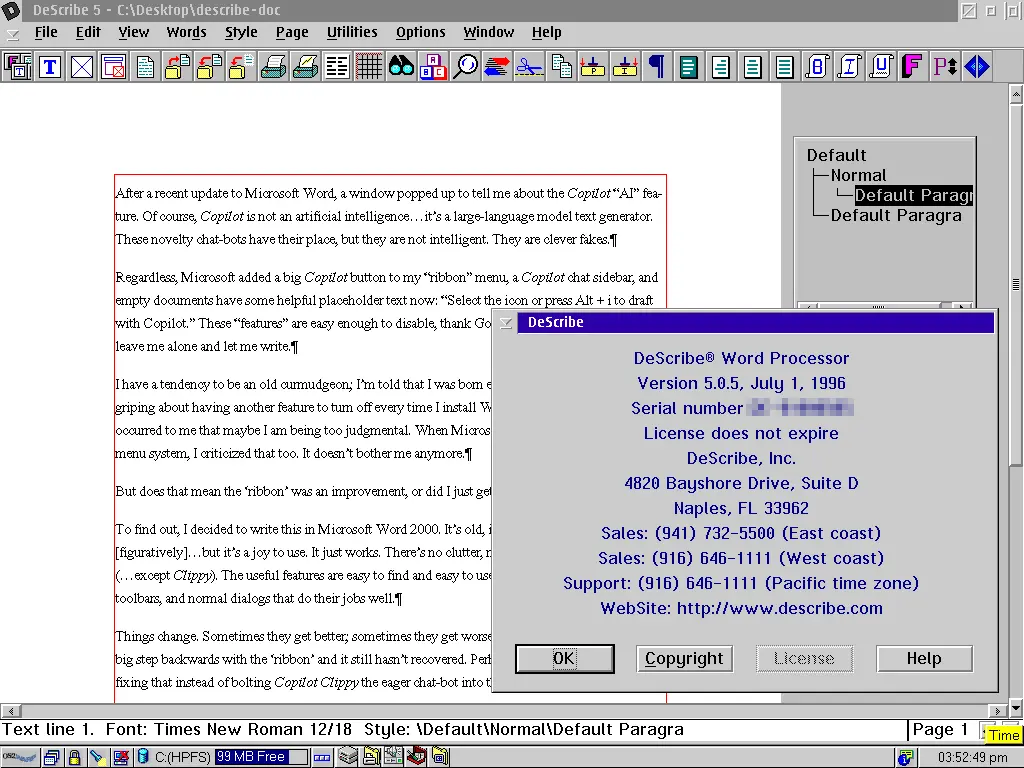Toggle underline with the U scroll icon
This screenshot has width=1024, height=768.
click(x=882, y=67)
